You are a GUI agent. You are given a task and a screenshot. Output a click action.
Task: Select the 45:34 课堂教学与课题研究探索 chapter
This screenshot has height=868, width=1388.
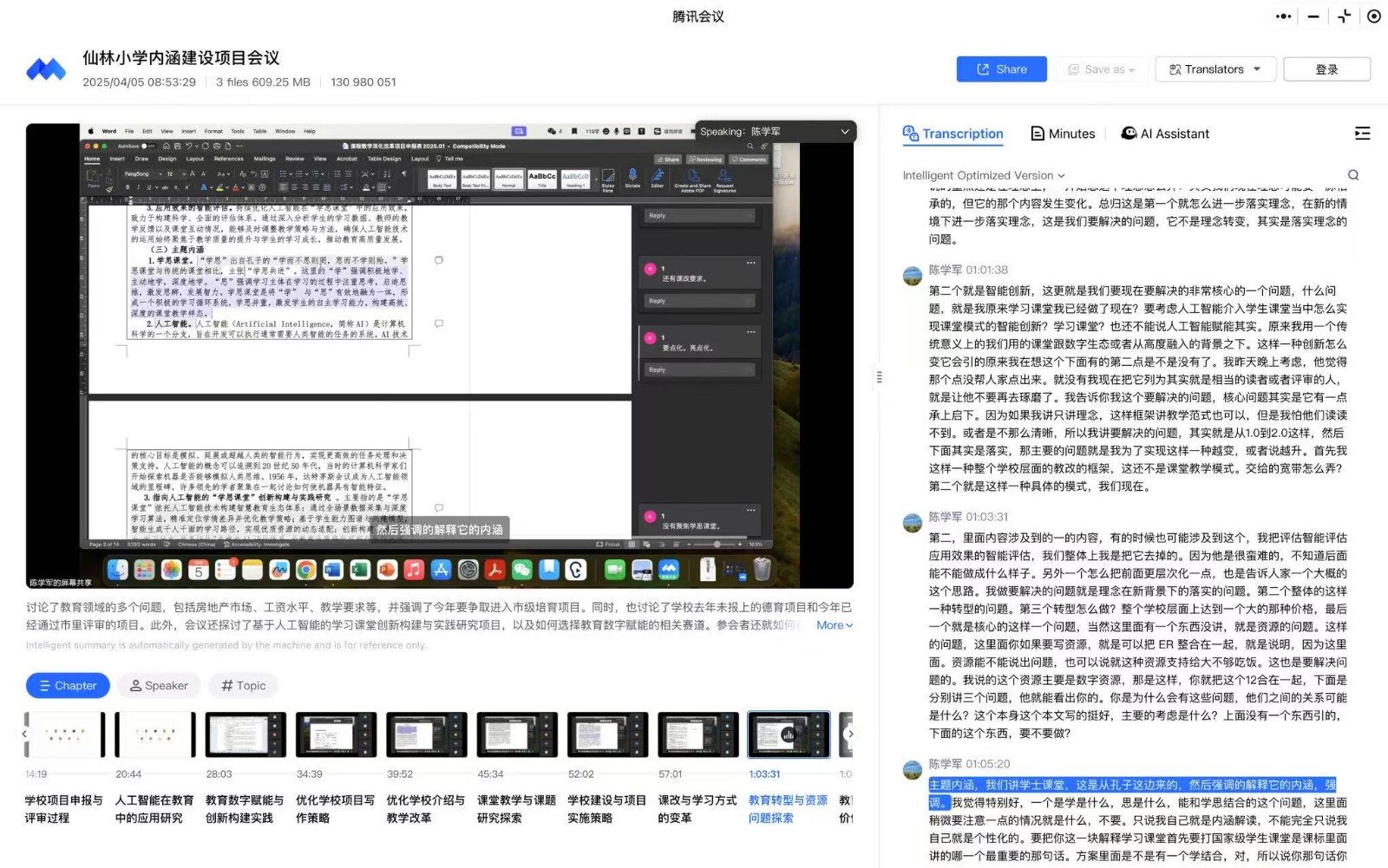pos(517,768)
